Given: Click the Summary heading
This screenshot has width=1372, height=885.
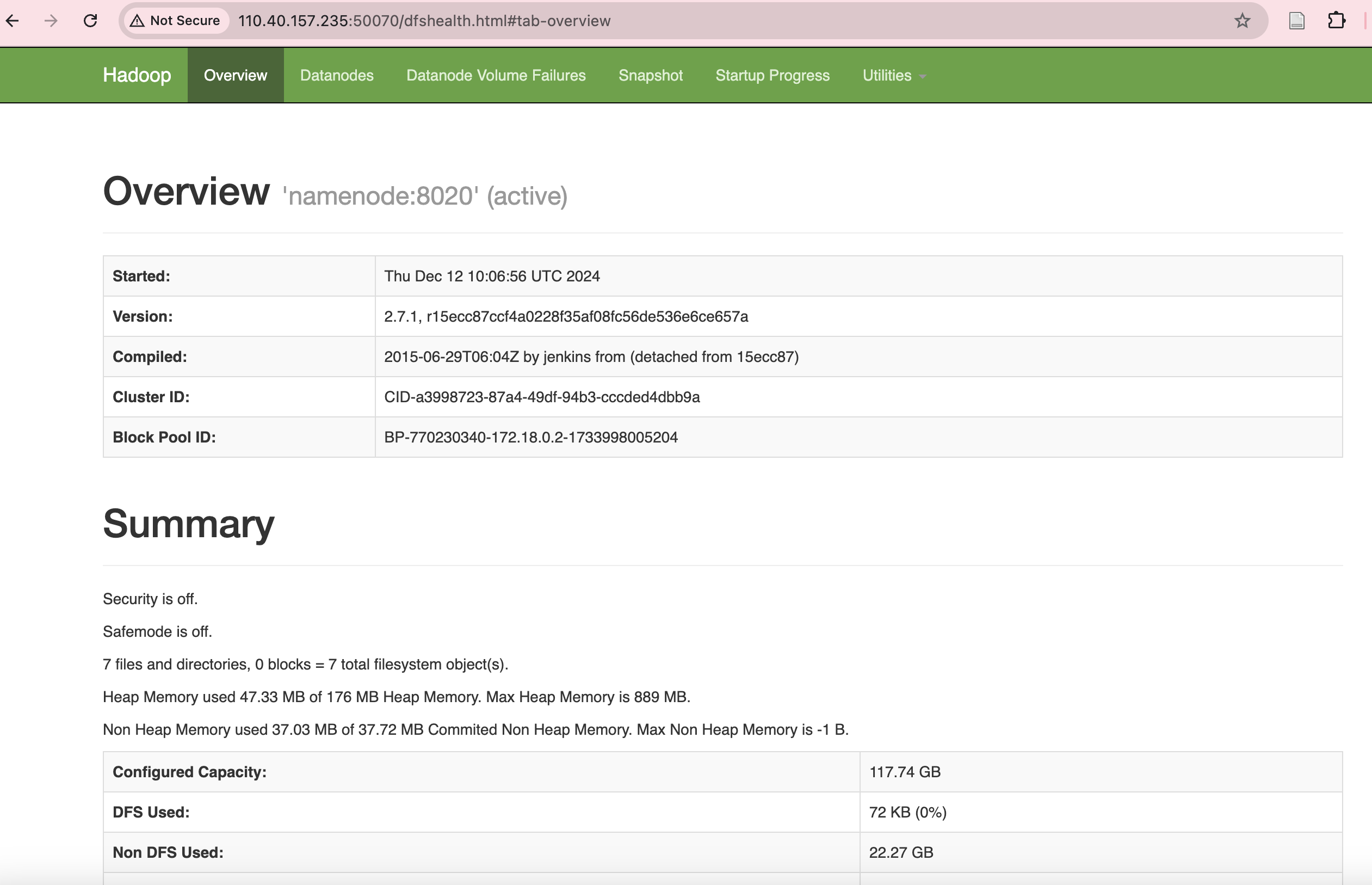Looking at the screenshot, I should pos(188,524).
